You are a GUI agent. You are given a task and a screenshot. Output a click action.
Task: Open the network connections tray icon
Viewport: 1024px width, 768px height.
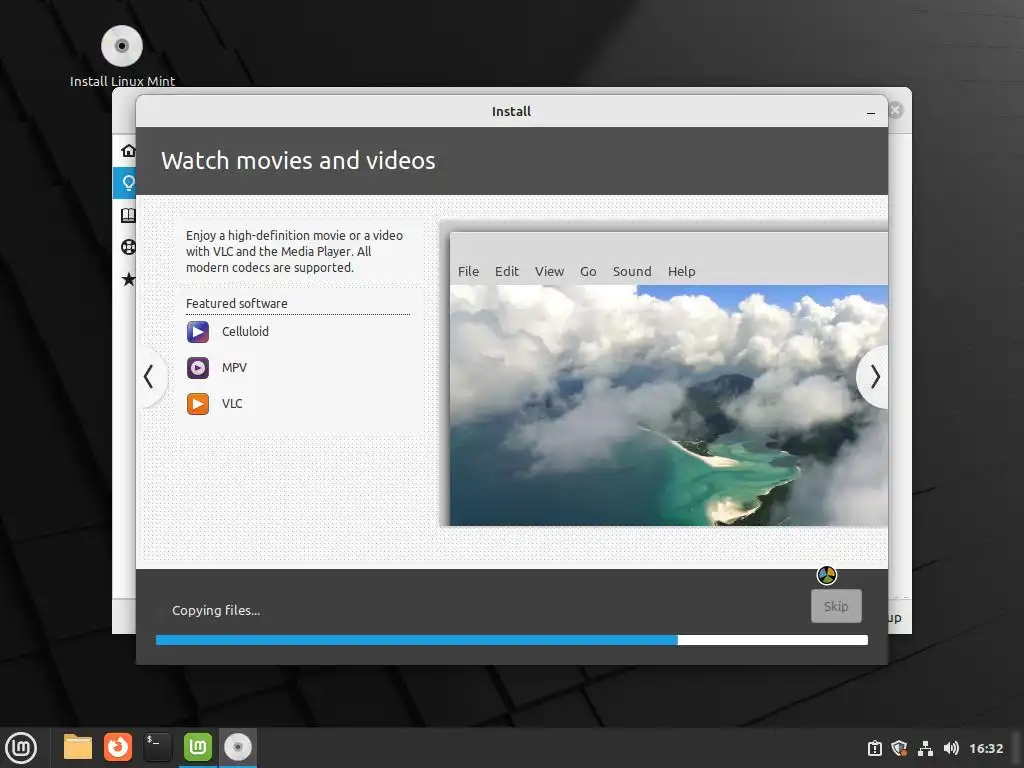point(925,748)
